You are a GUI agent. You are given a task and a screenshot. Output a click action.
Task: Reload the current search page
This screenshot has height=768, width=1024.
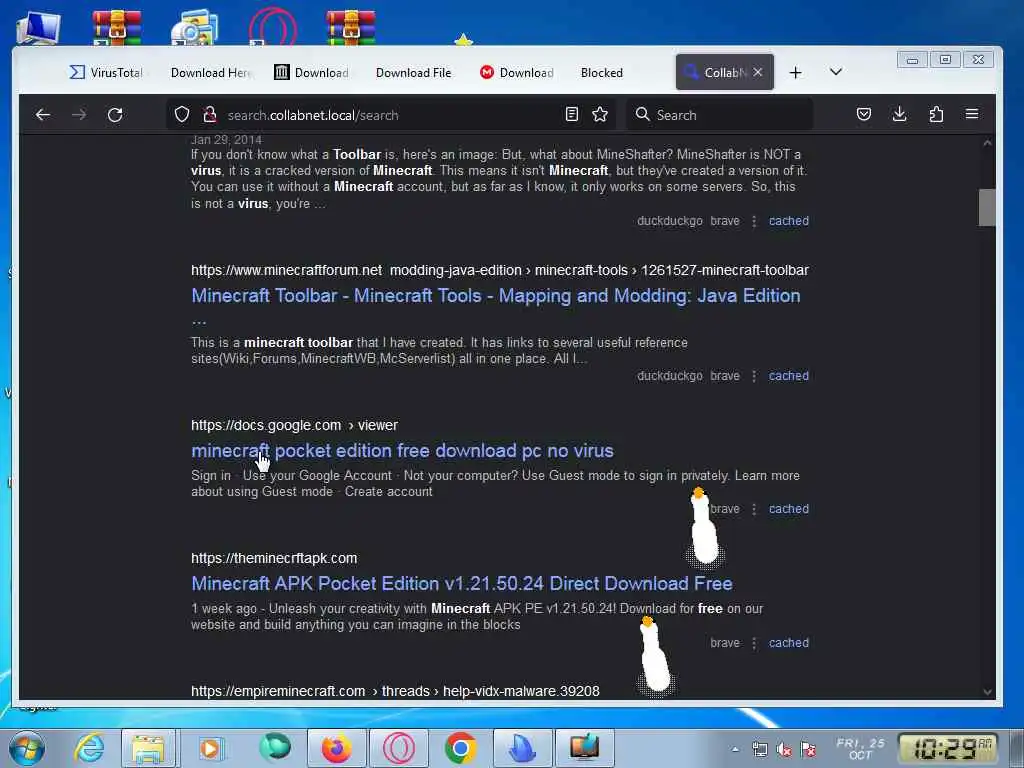pos(115,115)
